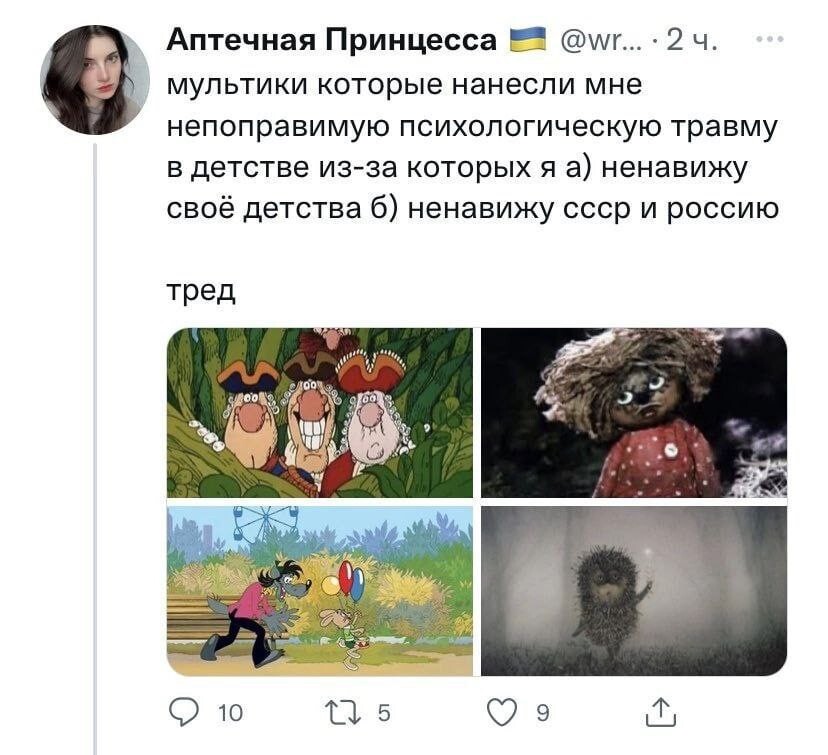Open the reply comment icon
Image resolution: width=828 pixels, height=755 pixels.
click(x=184, y=712)
